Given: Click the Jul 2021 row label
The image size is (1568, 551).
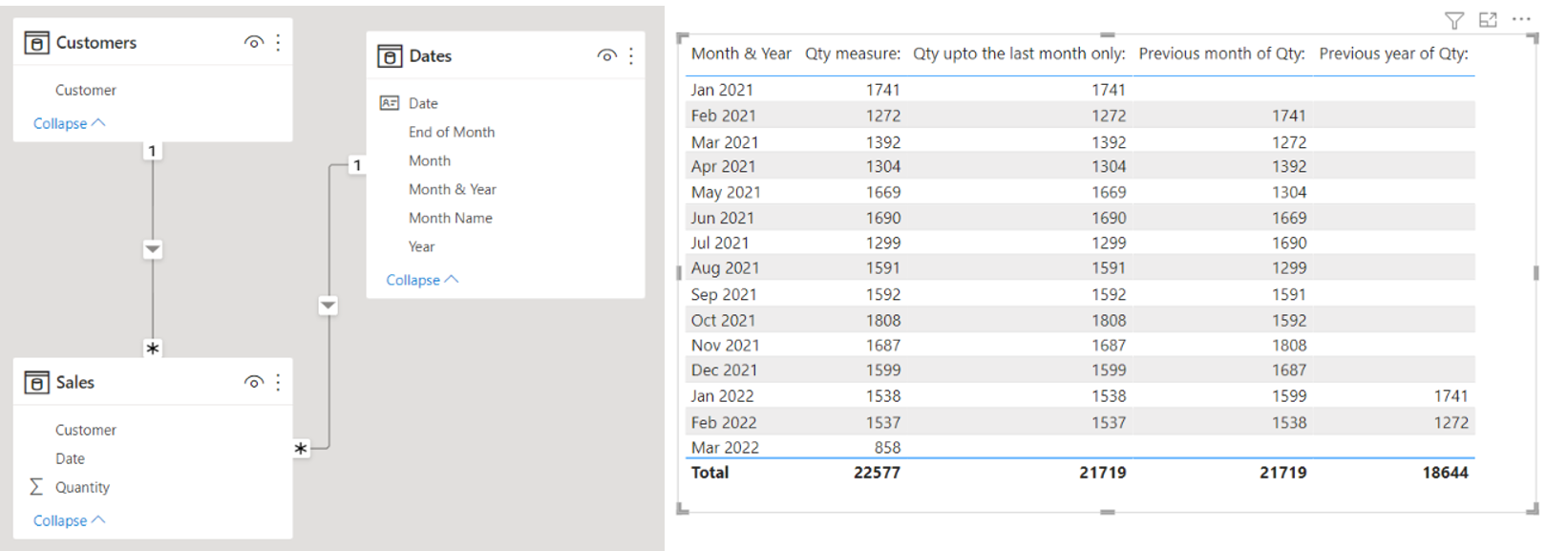Looking at the screenshot, I should 720,243.
